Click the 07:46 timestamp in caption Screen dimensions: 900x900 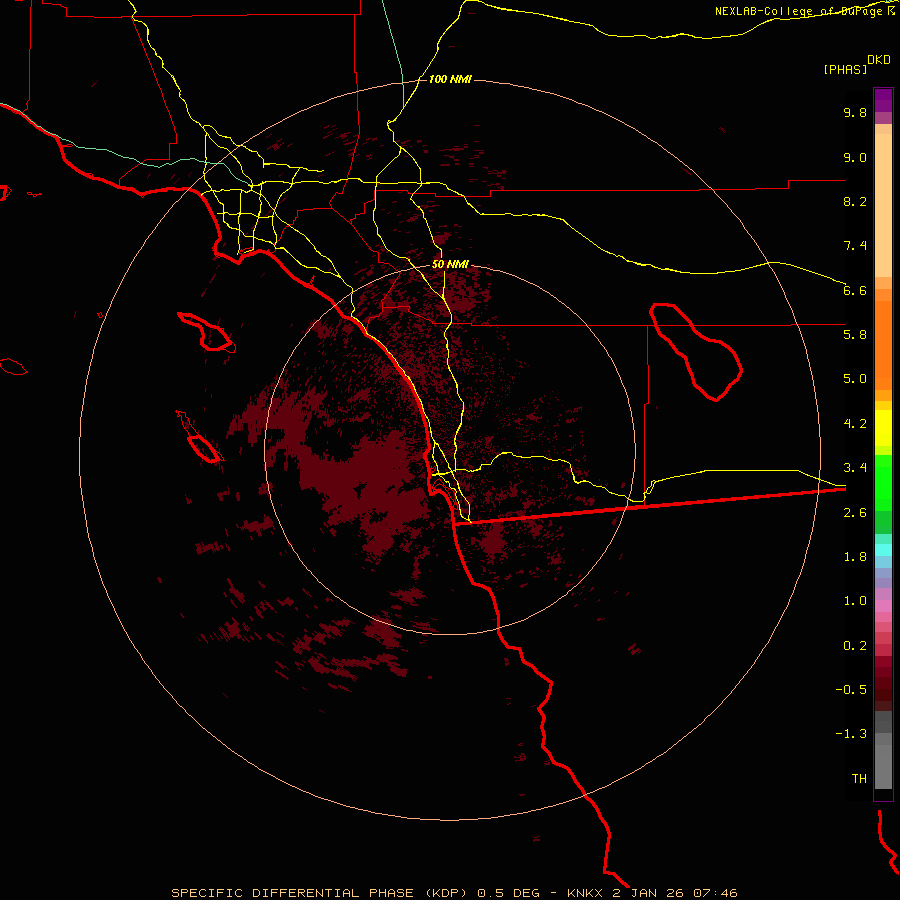coord(715,893)
